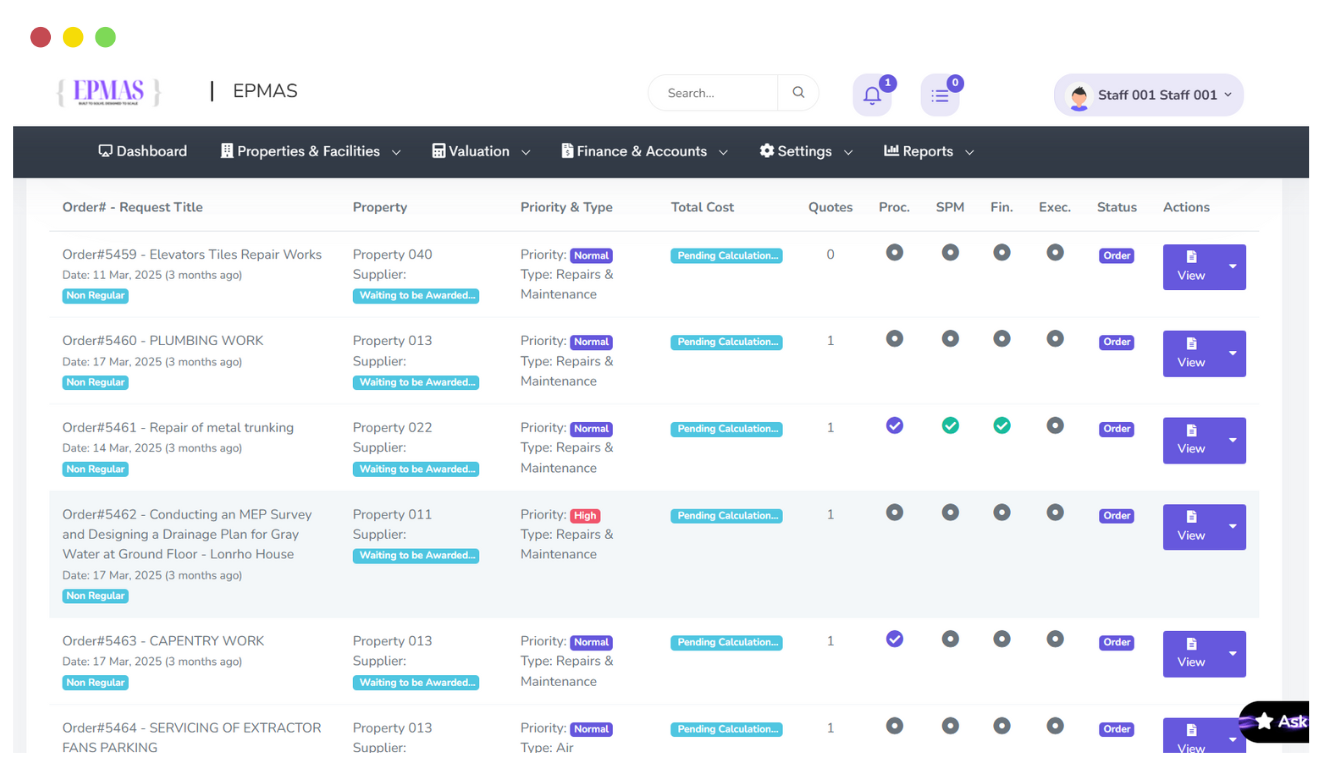Click the search magnifier icon
Screen dimensions: 1322x764
798,93
